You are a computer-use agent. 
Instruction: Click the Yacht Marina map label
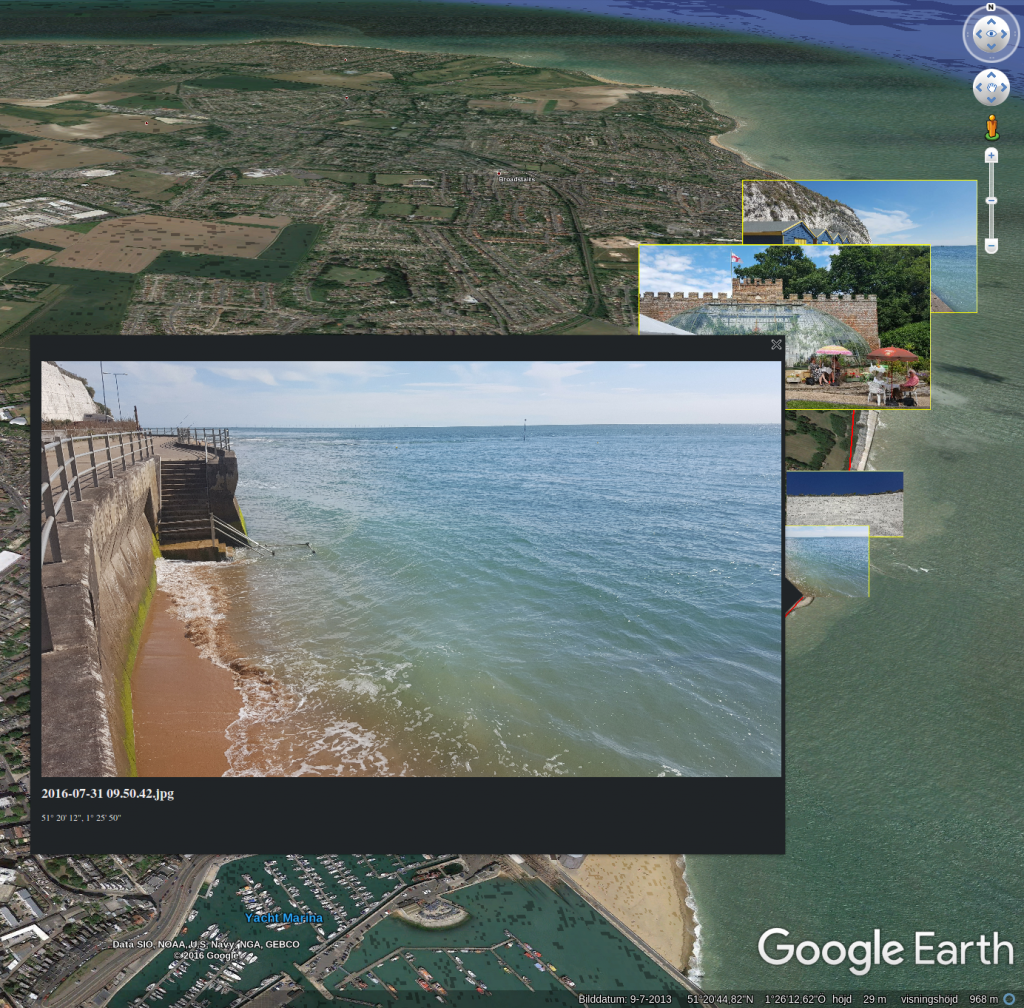tap(283, 918)
